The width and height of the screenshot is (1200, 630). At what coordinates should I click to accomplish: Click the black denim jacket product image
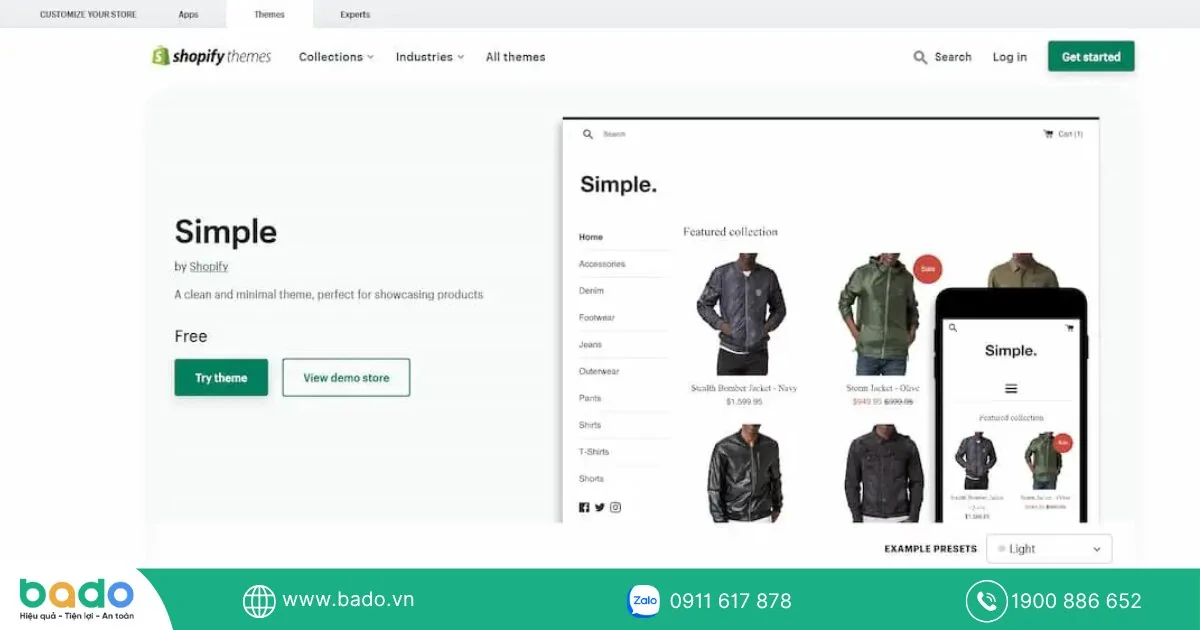[x=883, y=473]
